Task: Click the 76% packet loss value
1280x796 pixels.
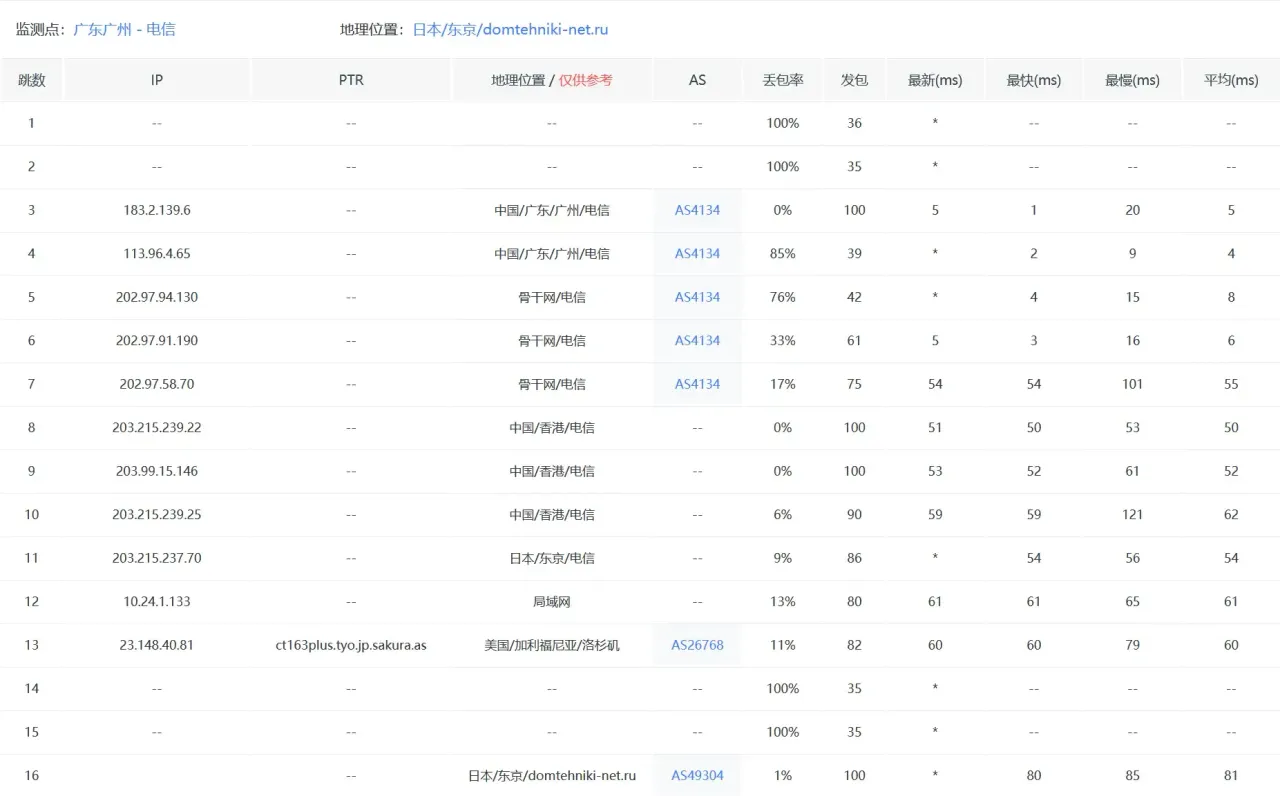Action: (783, 297)
